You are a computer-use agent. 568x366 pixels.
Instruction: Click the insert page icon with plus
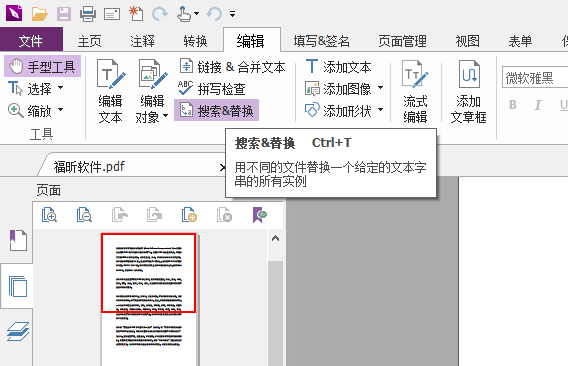[x=189, y=215]
